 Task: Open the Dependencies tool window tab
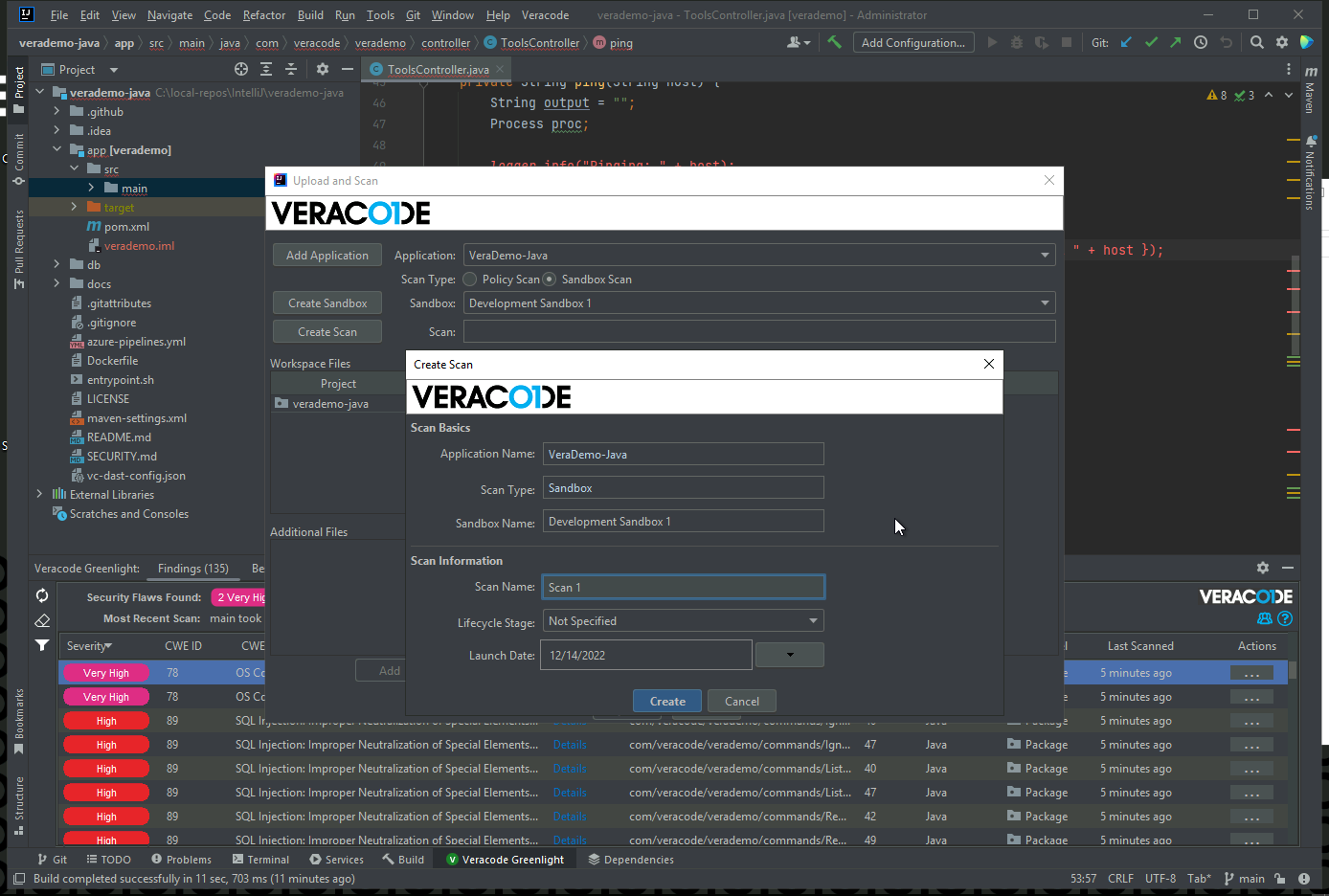click(x=631, y=860)
